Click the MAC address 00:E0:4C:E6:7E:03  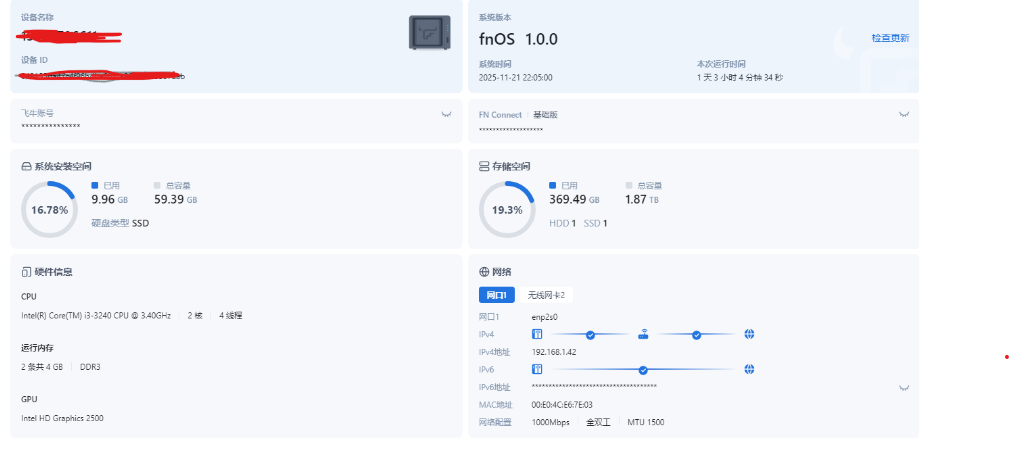click(562, 405)
